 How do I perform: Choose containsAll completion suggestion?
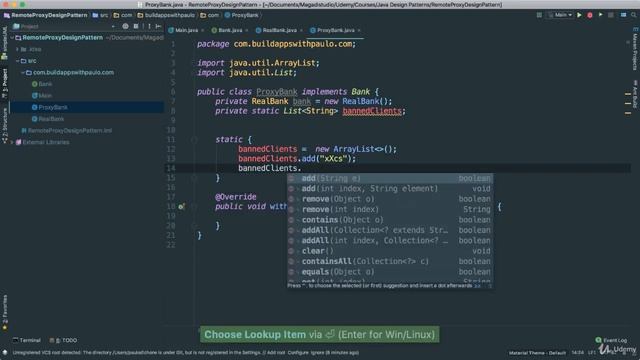[390, 261]
